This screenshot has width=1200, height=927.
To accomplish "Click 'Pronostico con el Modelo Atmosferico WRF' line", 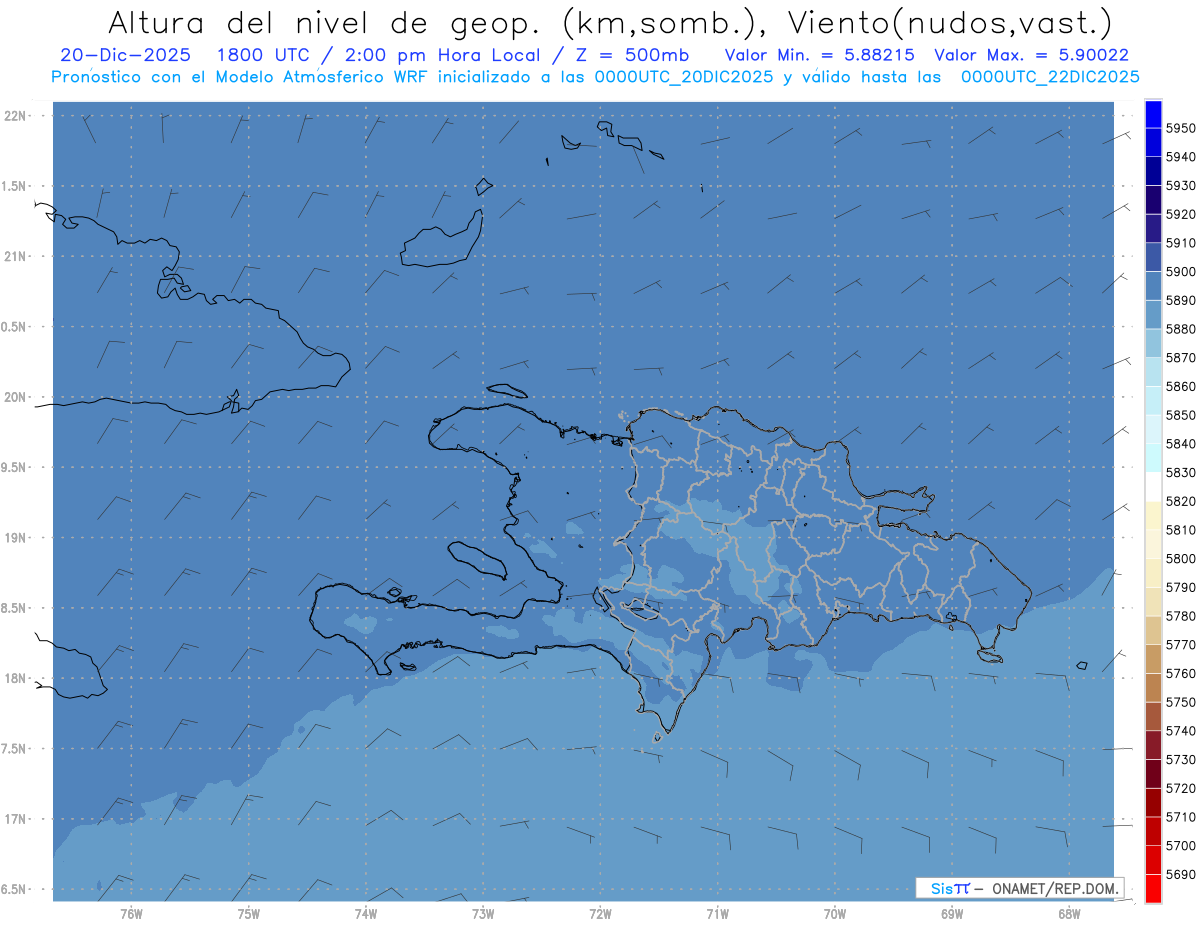I will [241, 77].
